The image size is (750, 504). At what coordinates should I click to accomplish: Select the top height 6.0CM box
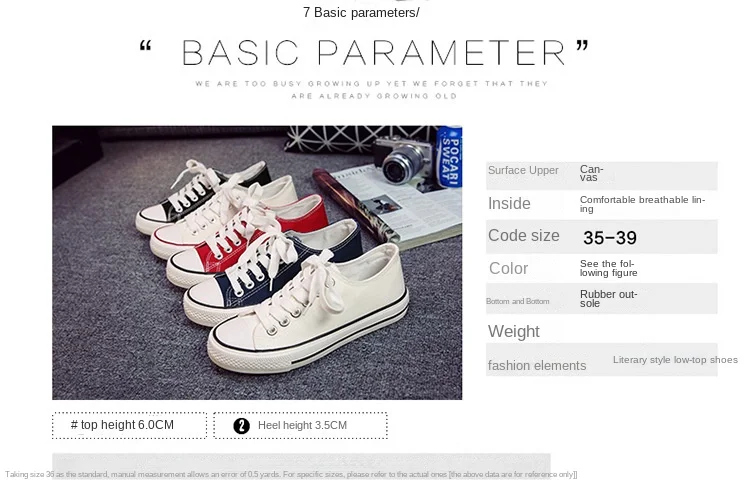point(130,425)
